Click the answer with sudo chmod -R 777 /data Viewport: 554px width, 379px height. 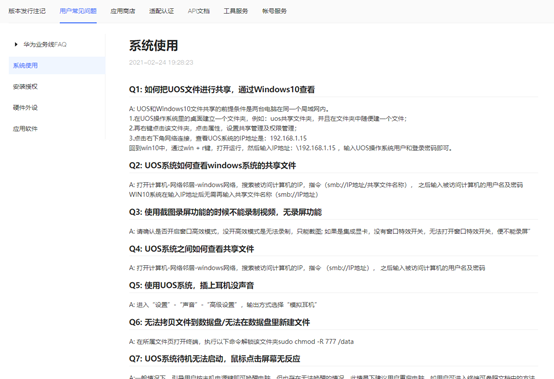coord(241,342)
